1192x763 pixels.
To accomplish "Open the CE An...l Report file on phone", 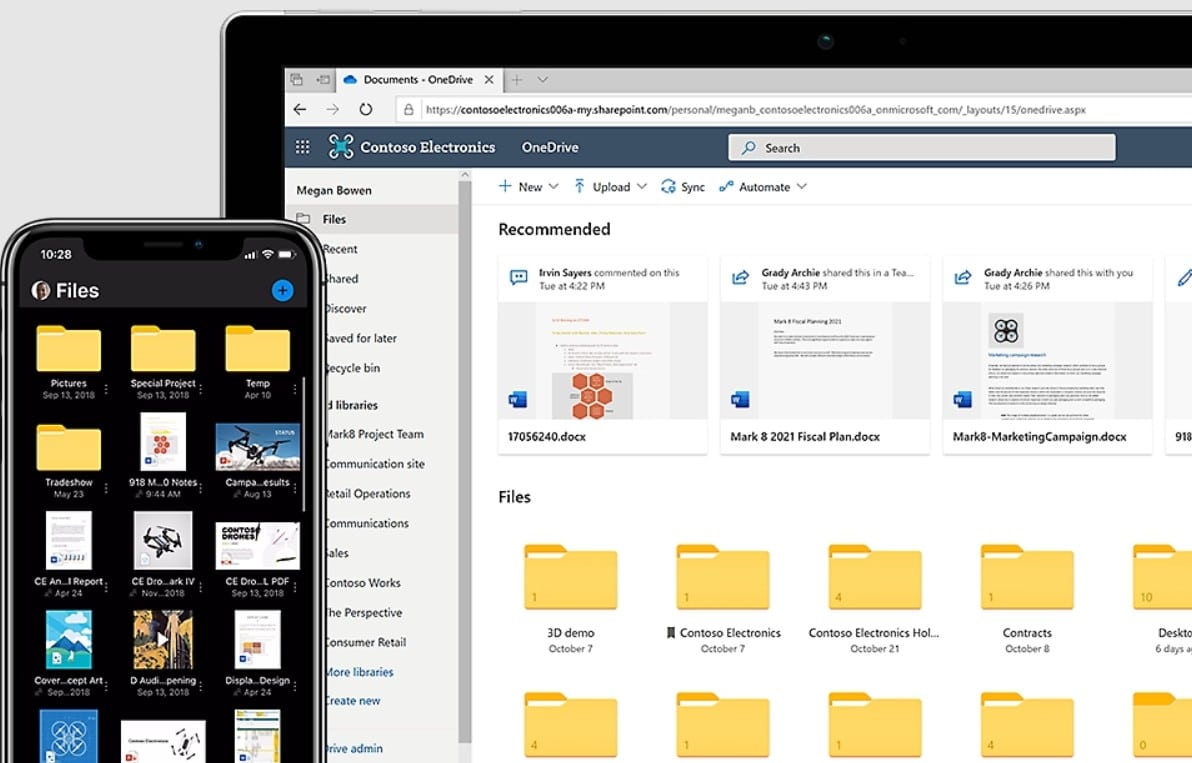I will pyautogui.click(x=68, y=540).
